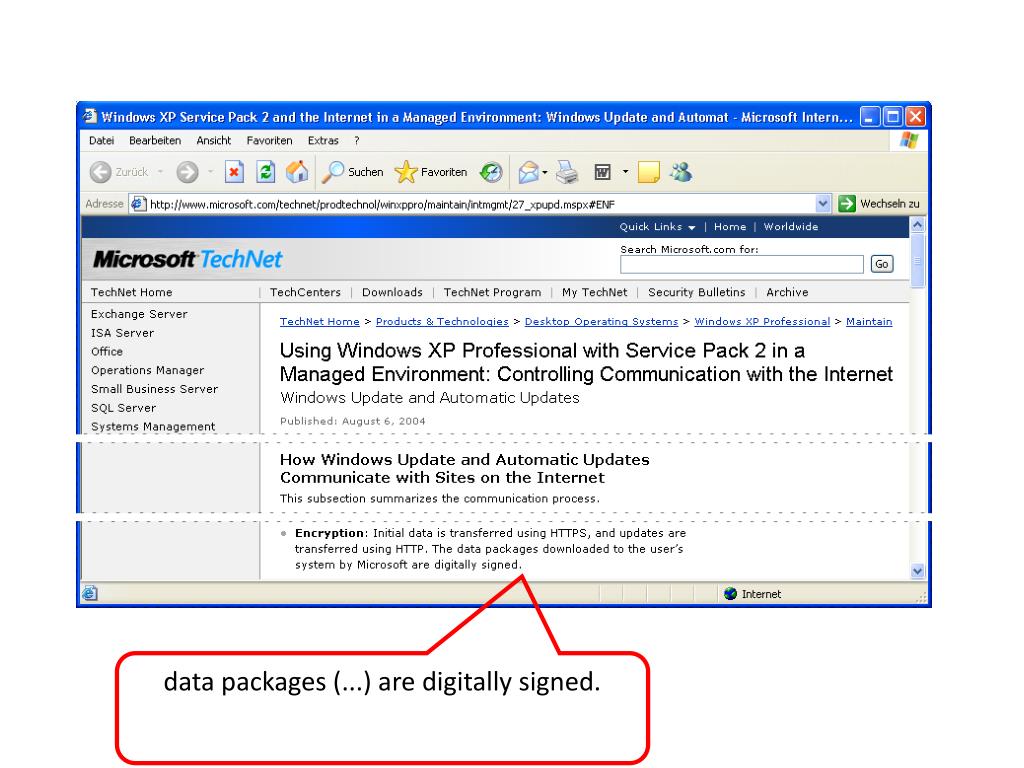Open the My TechNet nav tab
Image resolution: width=1024 pixels, height=768 pixels.
pos(594,292)
